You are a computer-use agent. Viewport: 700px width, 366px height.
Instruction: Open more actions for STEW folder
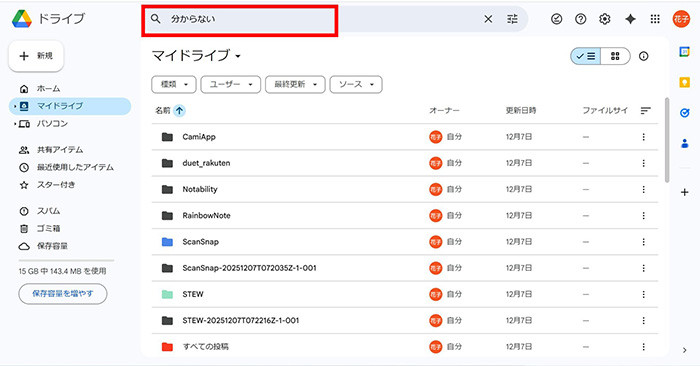643,294
